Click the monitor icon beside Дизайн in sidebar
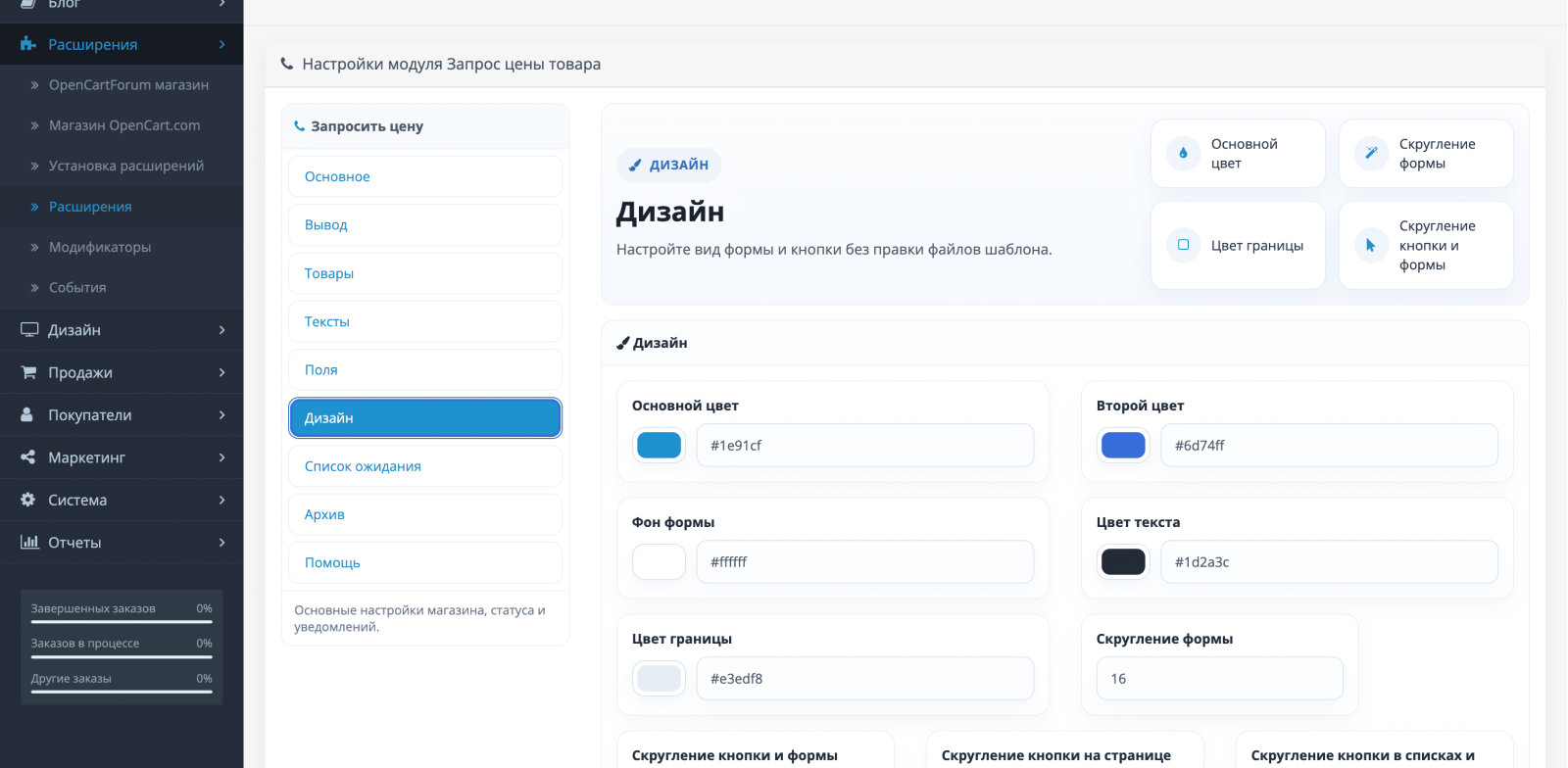Image resolution: width=1568 pixels, height=768 pixels. click(29, 330)
